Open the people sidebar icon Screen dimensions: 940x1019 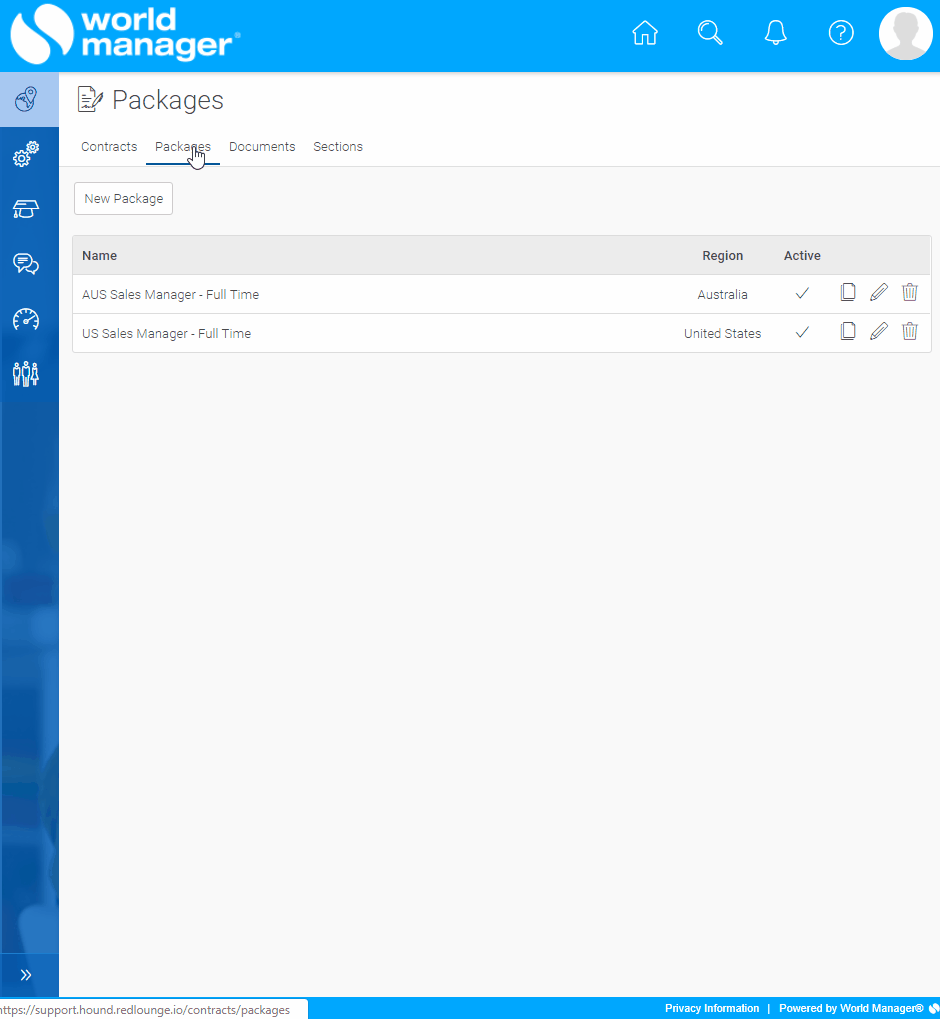(x=26, y=374)
